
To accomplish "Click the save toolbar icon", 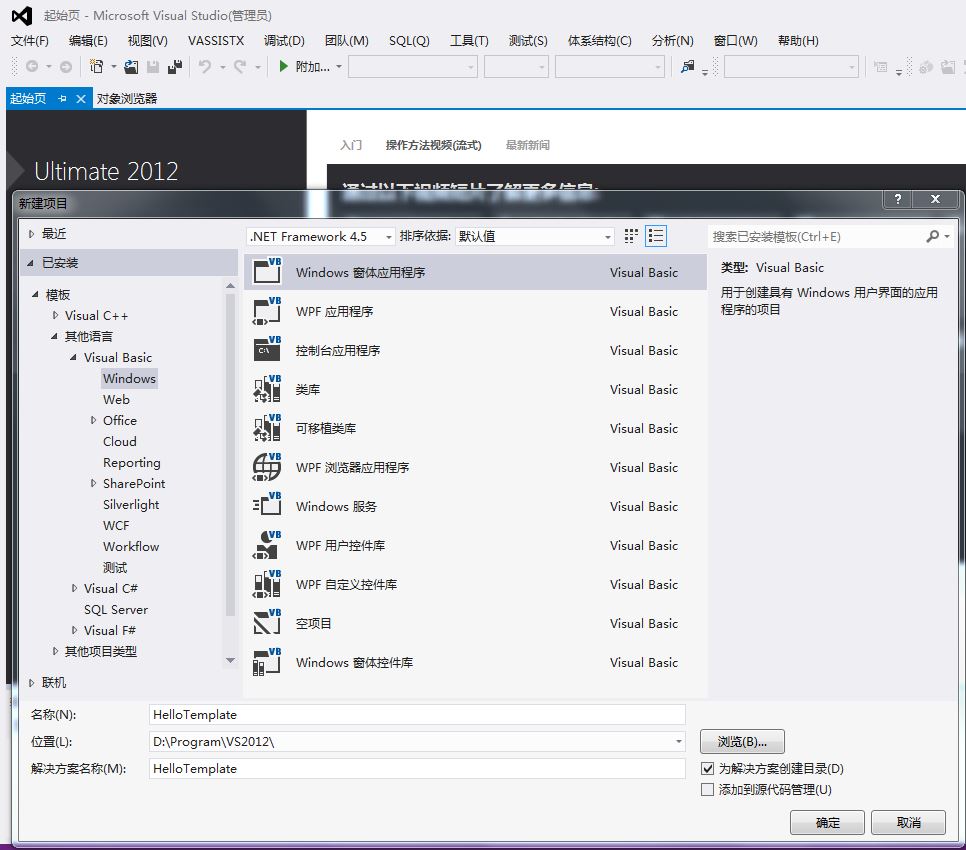I will 153,67.
